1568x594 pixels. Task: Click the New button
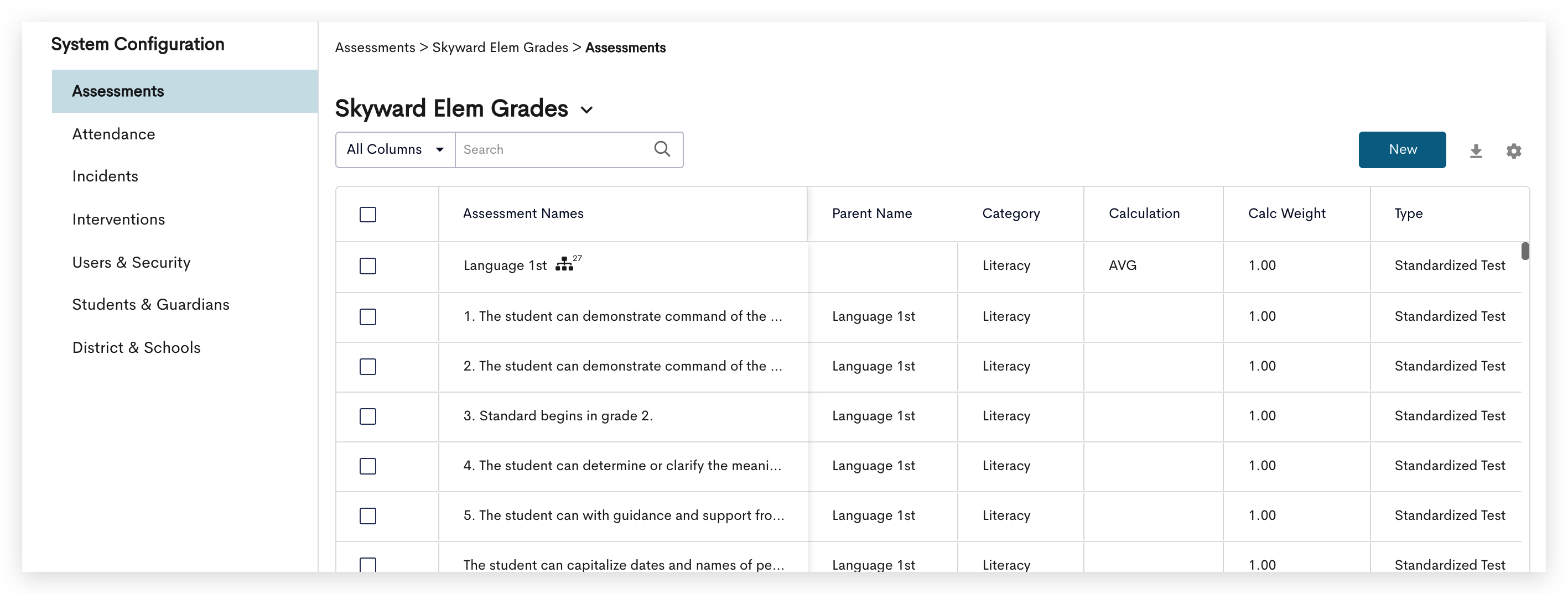point(1402,150)
